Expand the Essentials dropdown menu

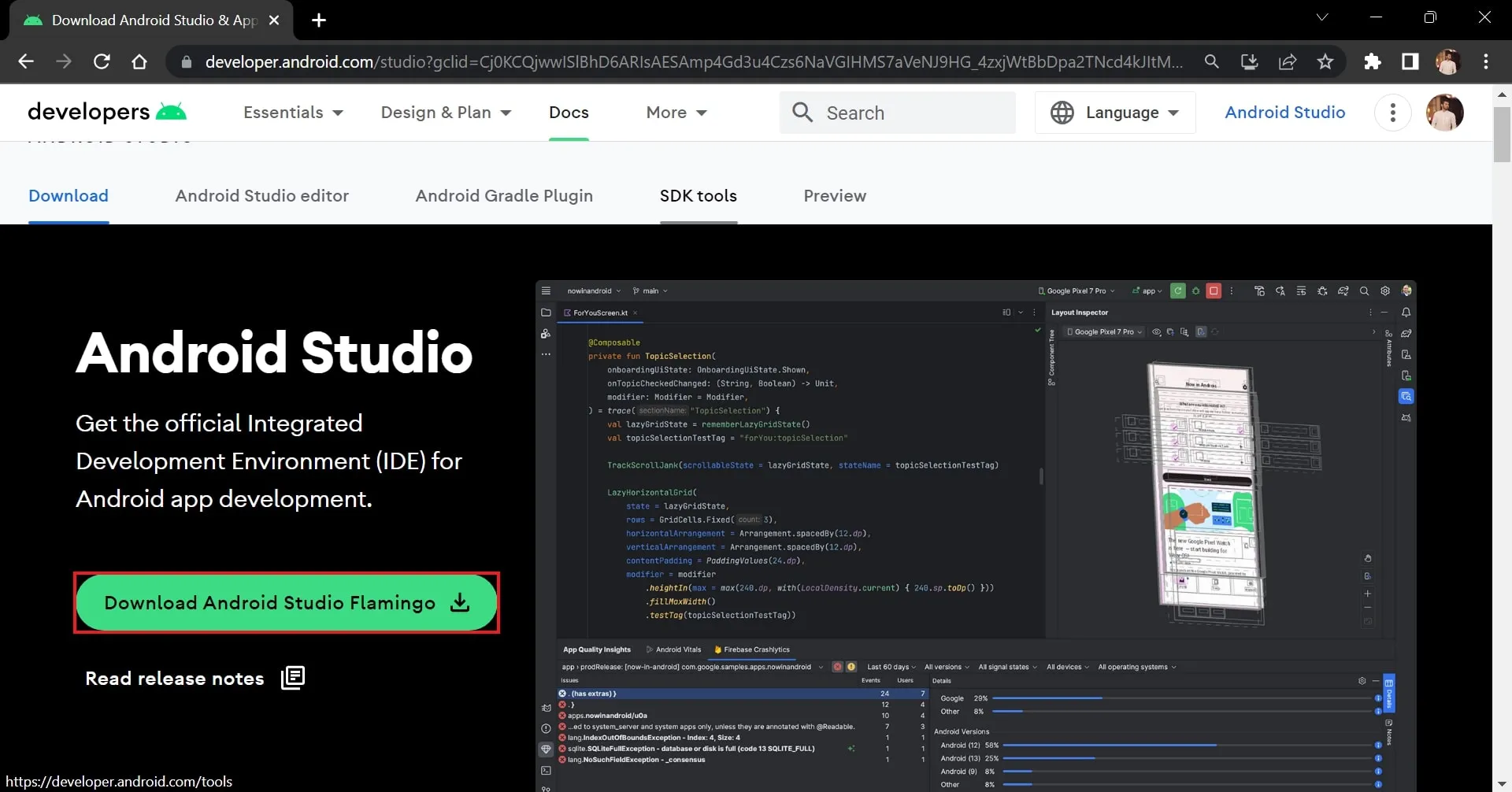coord(293,113)
